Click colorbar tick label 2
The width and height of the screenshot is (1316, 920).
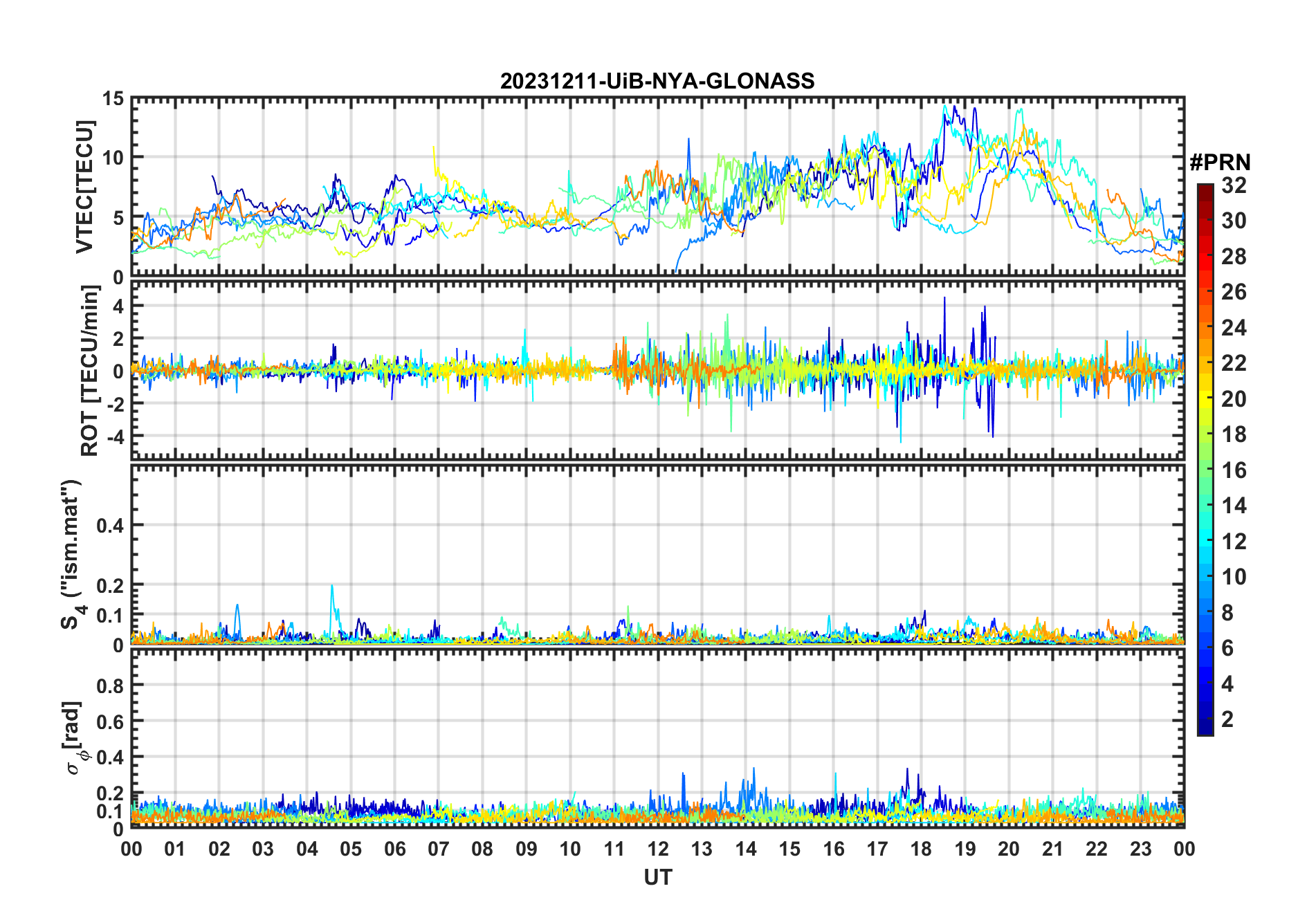coord(1227,719)
